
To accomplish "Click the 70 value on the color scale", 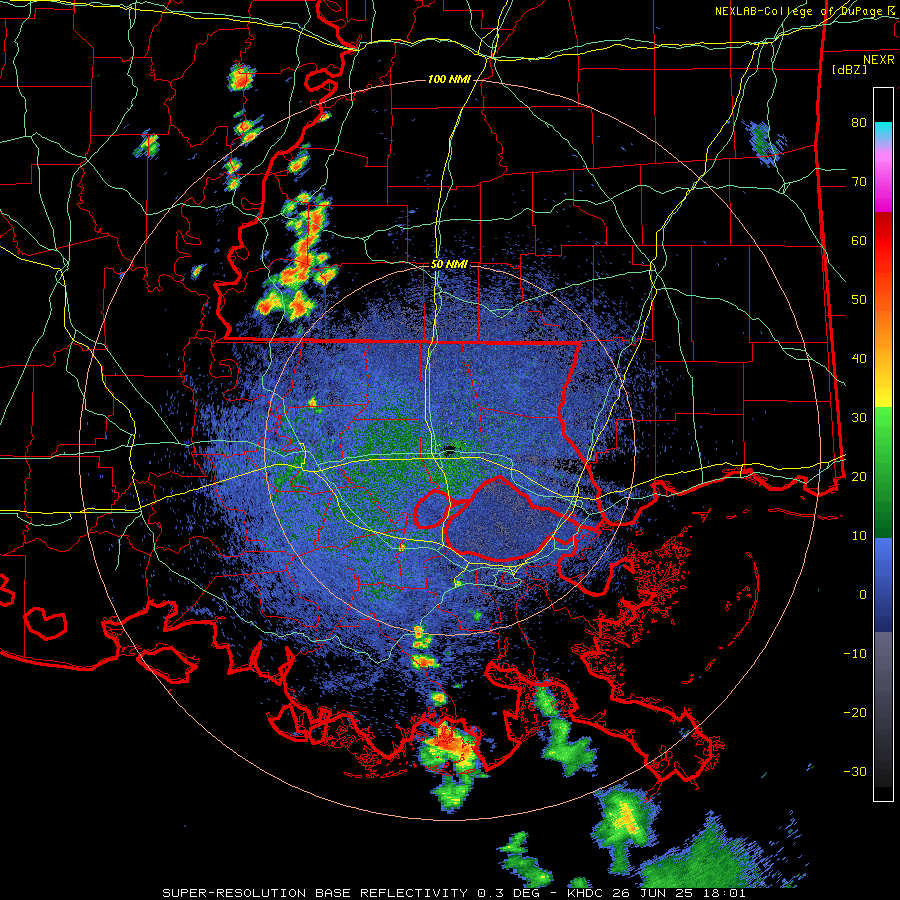I will (x=859, y=182).
